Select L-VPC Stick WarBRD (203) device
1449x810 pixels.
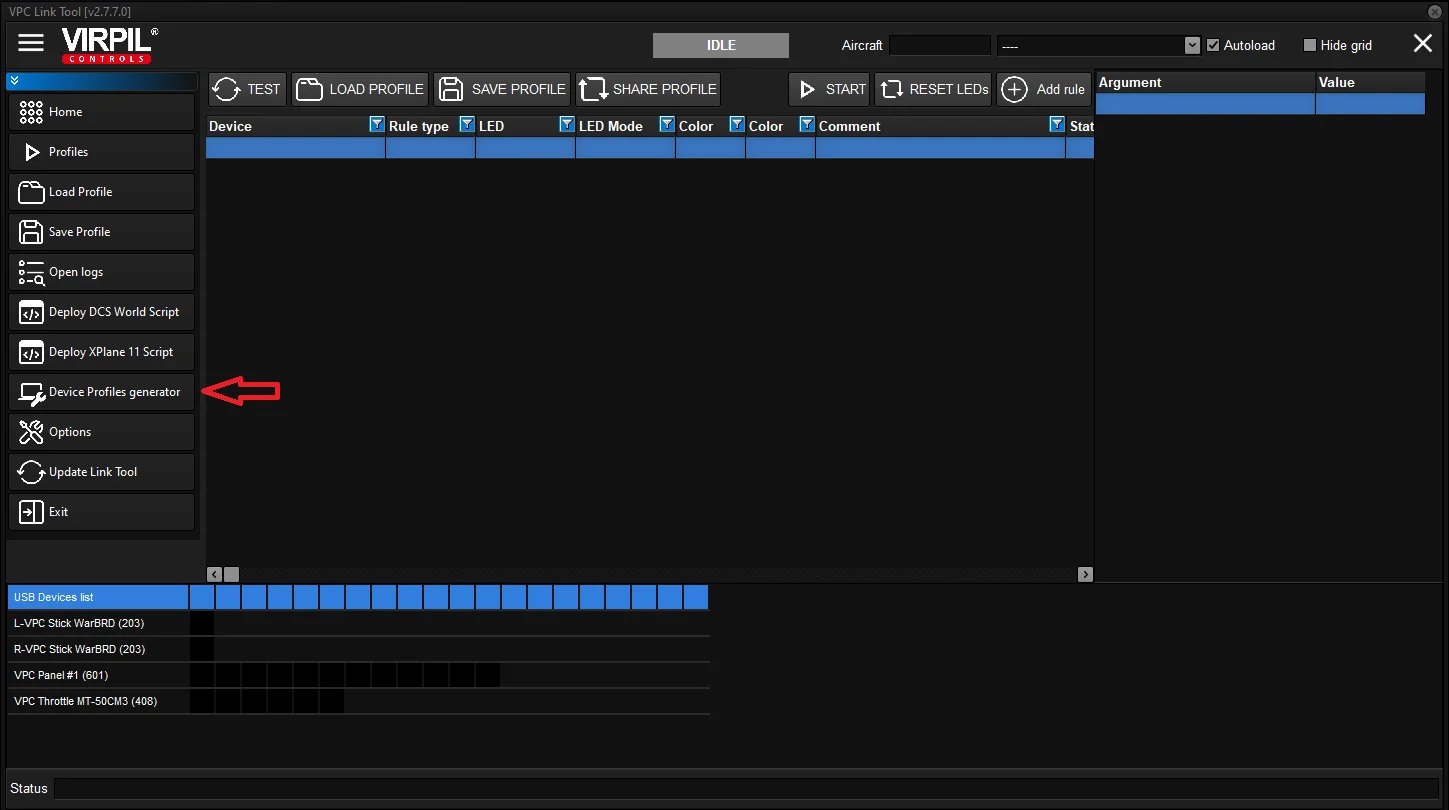coord(98,623)
